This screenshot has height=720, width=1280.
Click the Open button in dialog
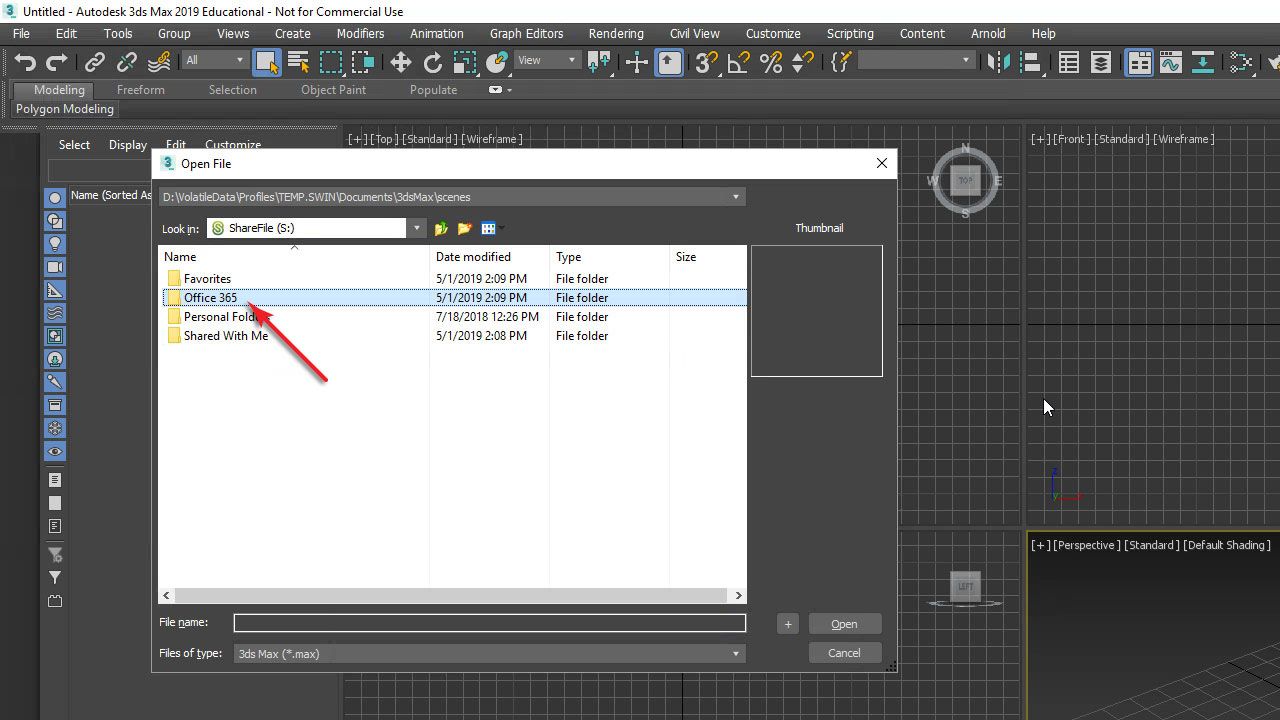click(844, 624)
